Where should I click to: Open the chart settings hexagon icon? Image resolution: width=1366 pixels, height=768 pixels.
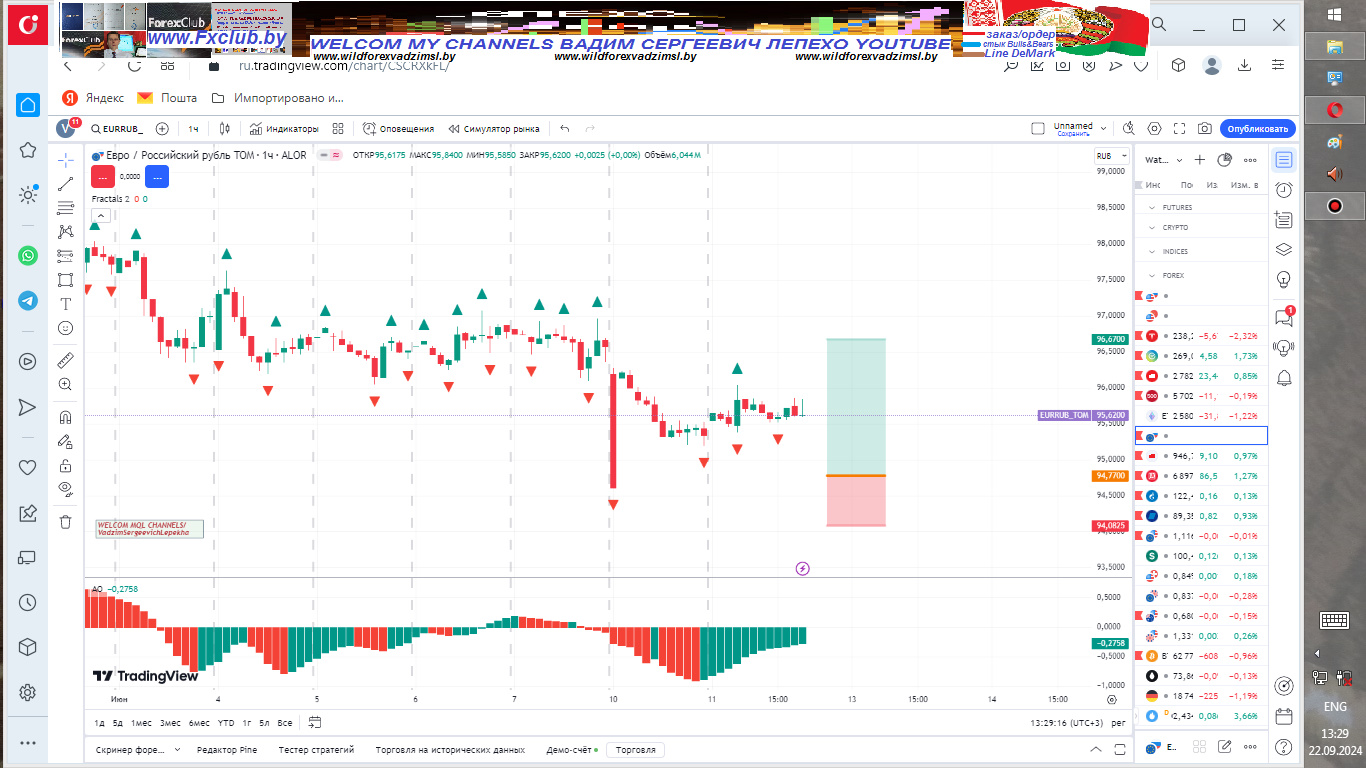click(x=1155, y=129)
